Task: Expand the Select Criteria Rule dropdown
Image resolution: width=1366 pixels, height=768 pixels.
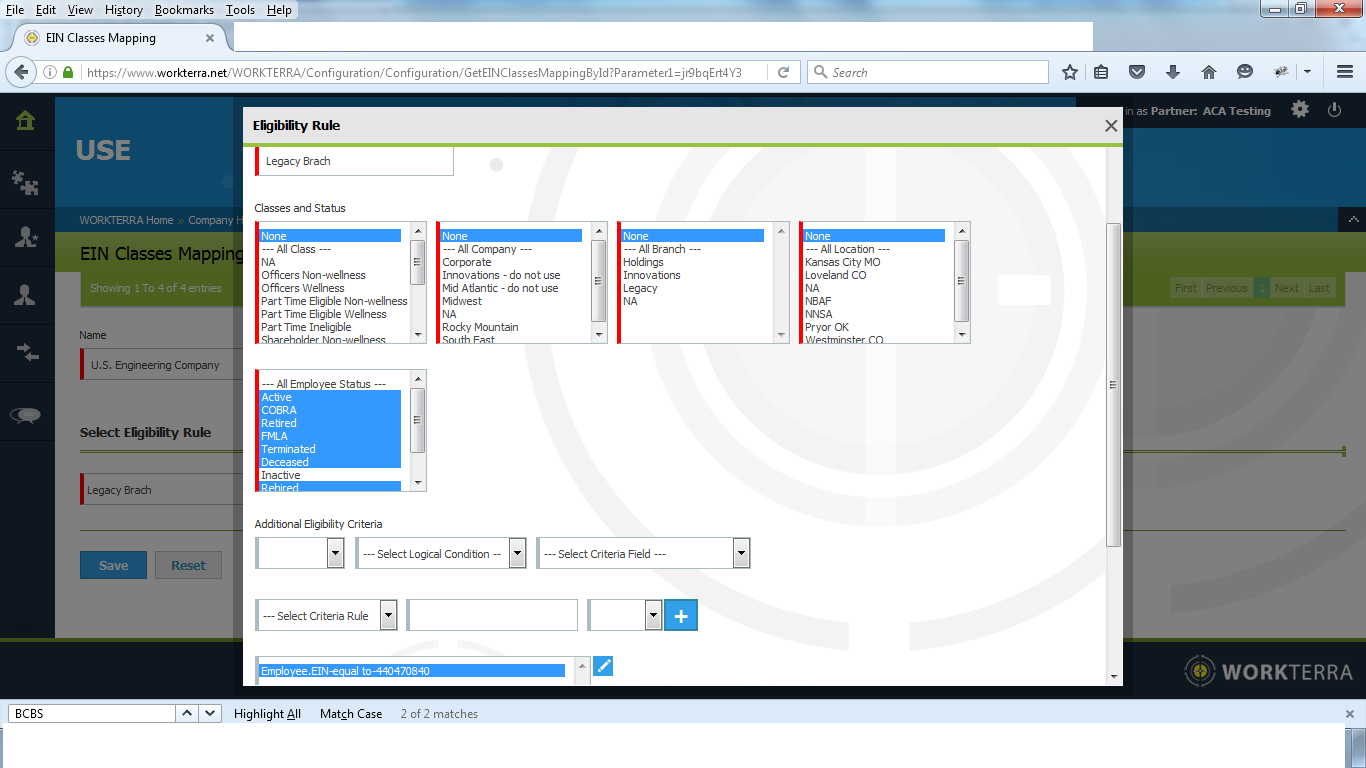Action: (327, 616)
